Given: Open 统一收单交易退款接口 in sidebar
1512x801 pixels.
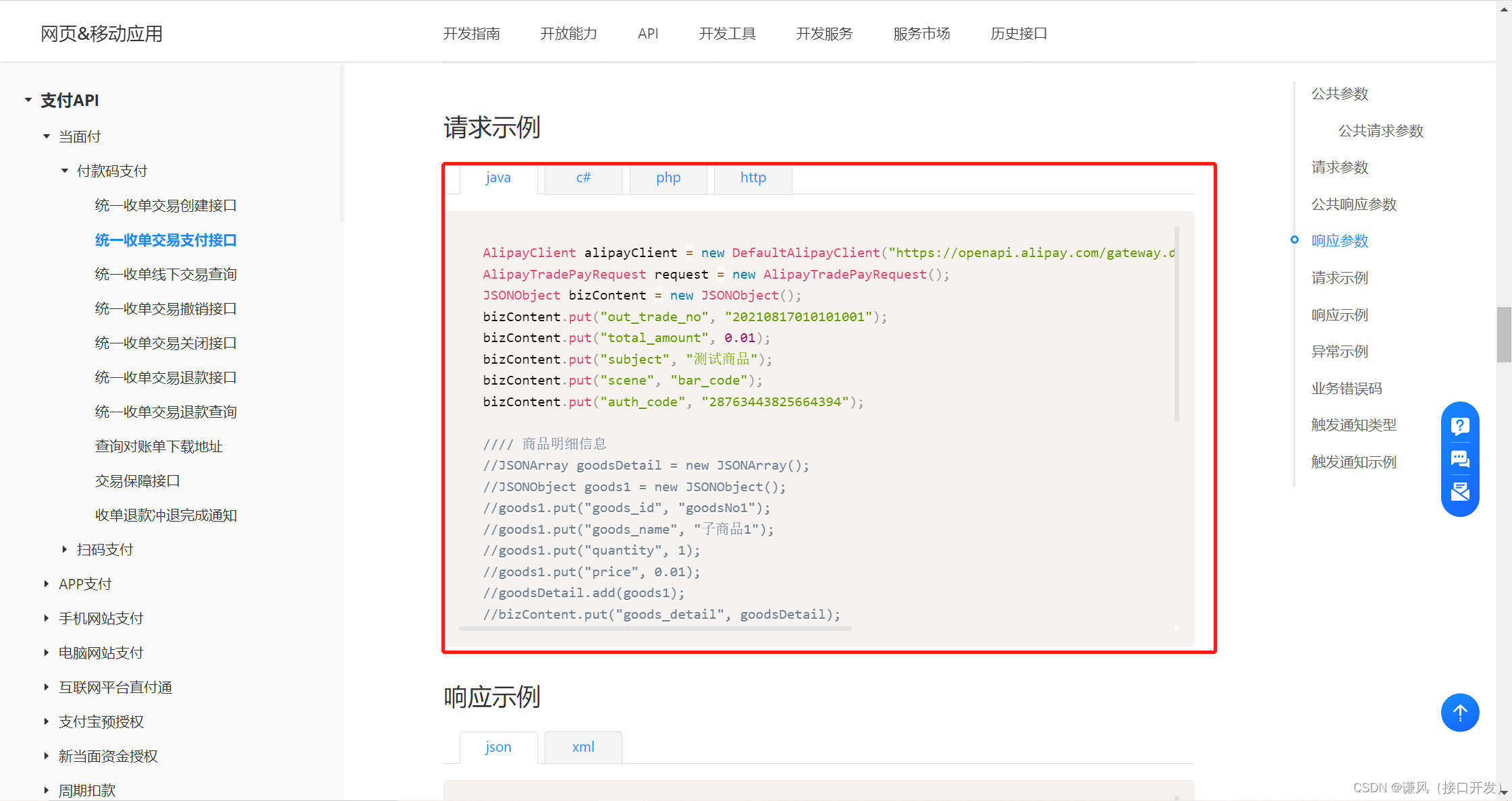Looking at the screenshot, I should coord(165,377).
